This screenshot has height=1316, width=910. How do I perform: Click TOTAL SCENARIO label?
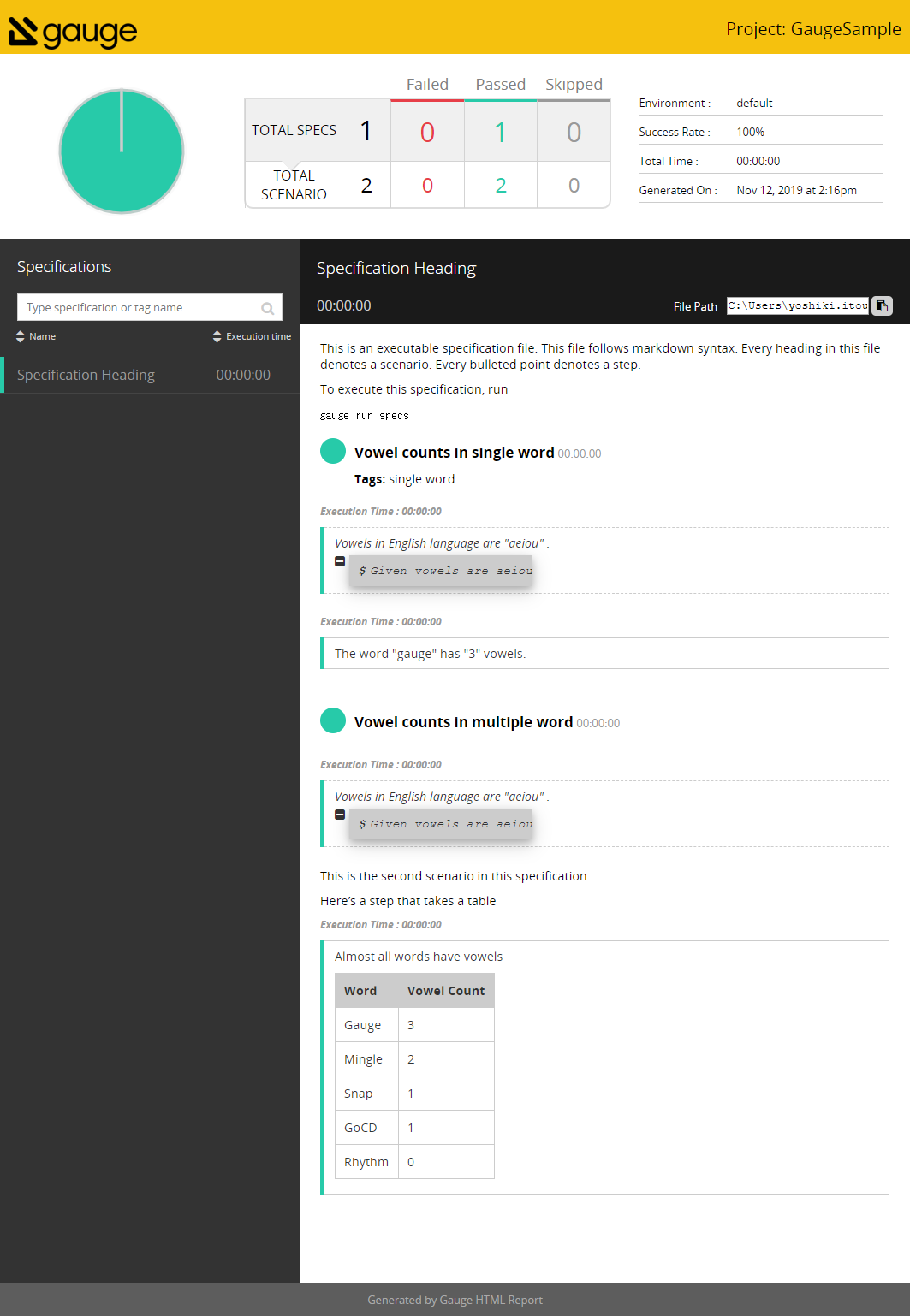(x=294, y=185)
